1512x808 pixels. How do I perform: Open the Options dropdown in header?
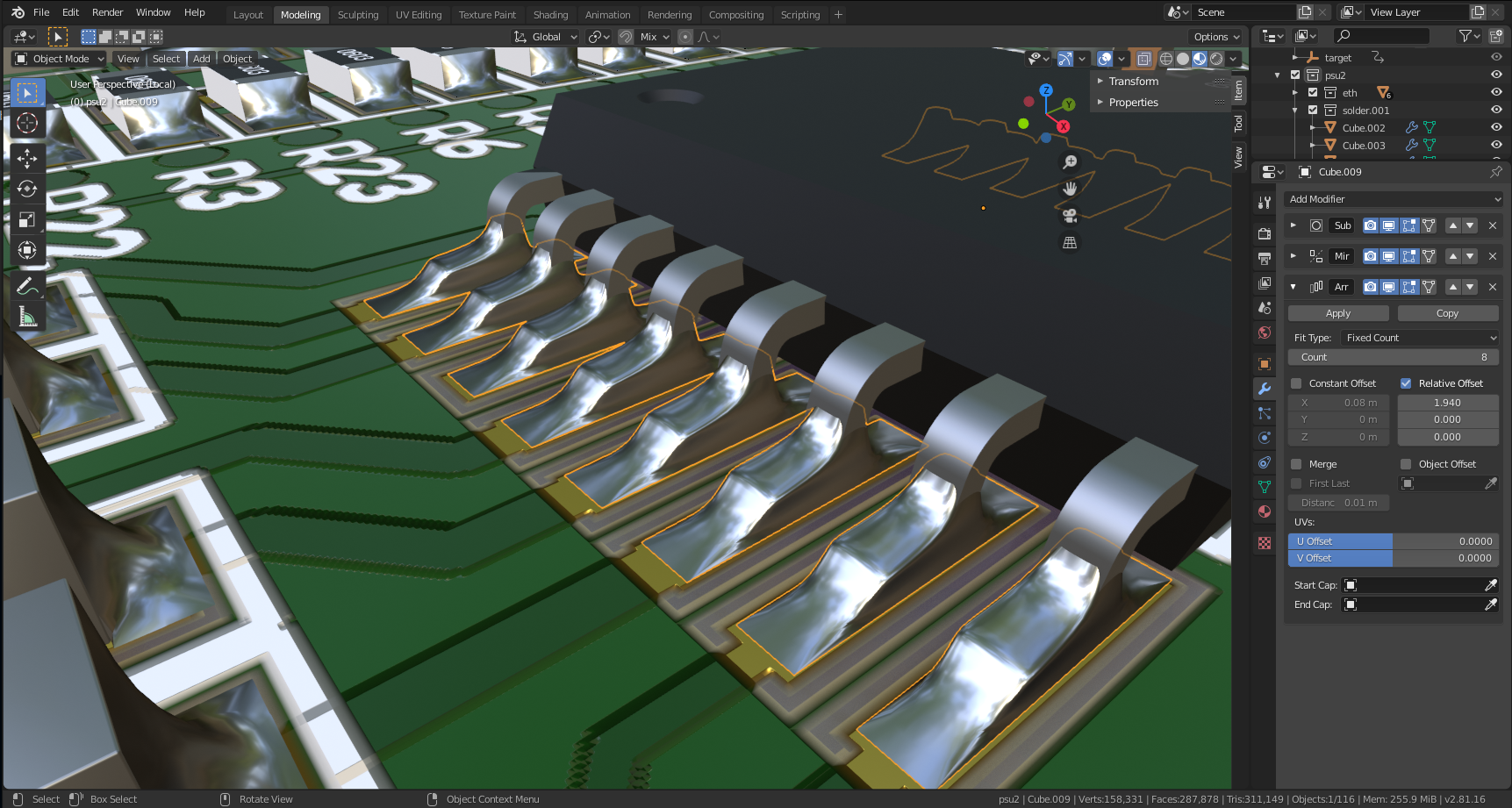click(x=1216, y=37)
